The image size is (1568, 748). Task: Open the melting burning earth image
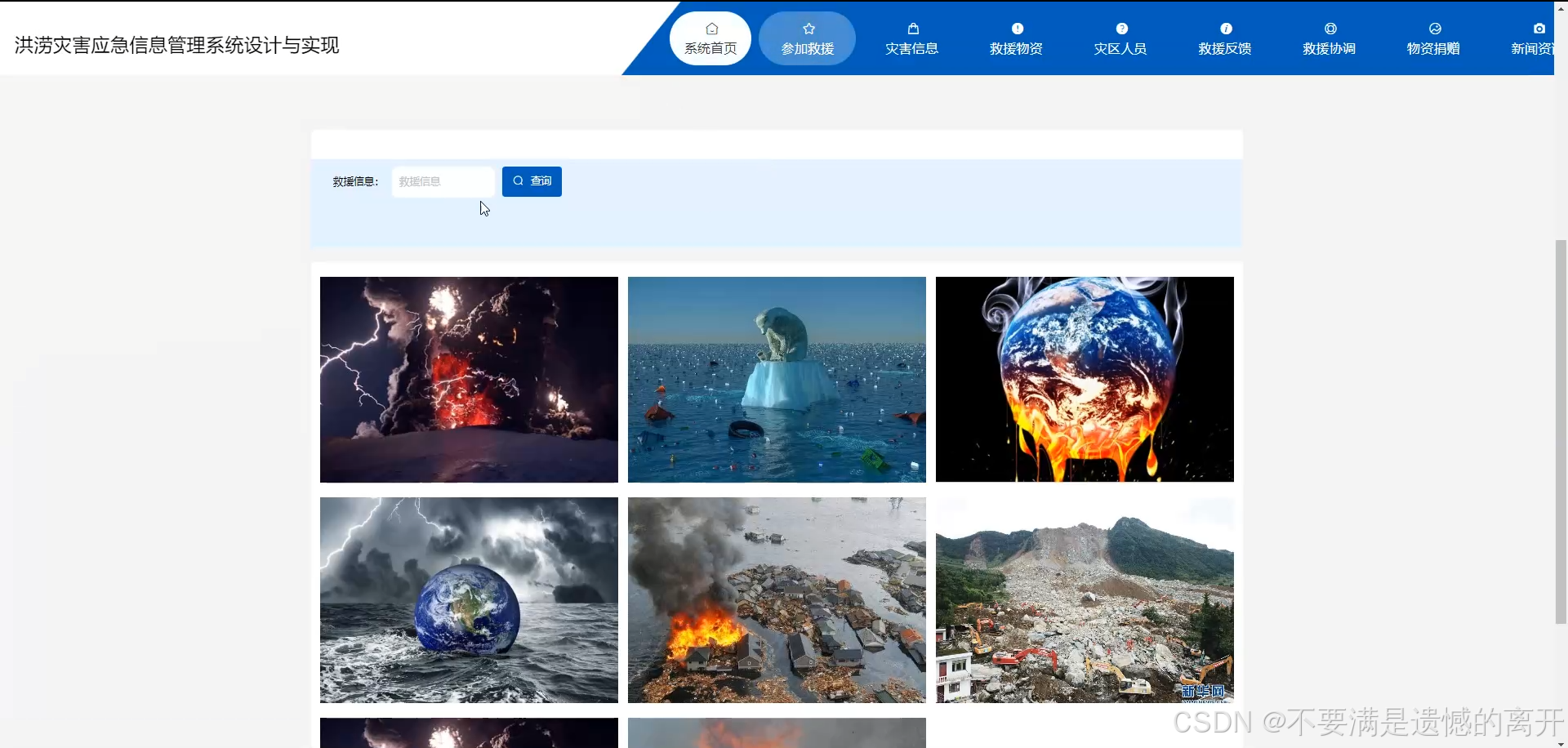(x=1085, y=380)
